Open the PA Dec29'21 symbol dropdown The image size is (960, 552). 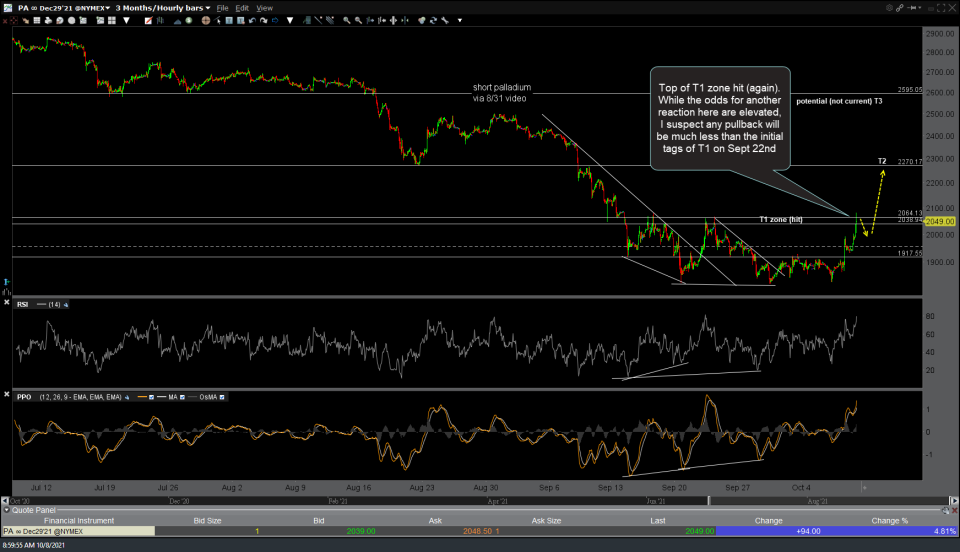click(60, 7)
